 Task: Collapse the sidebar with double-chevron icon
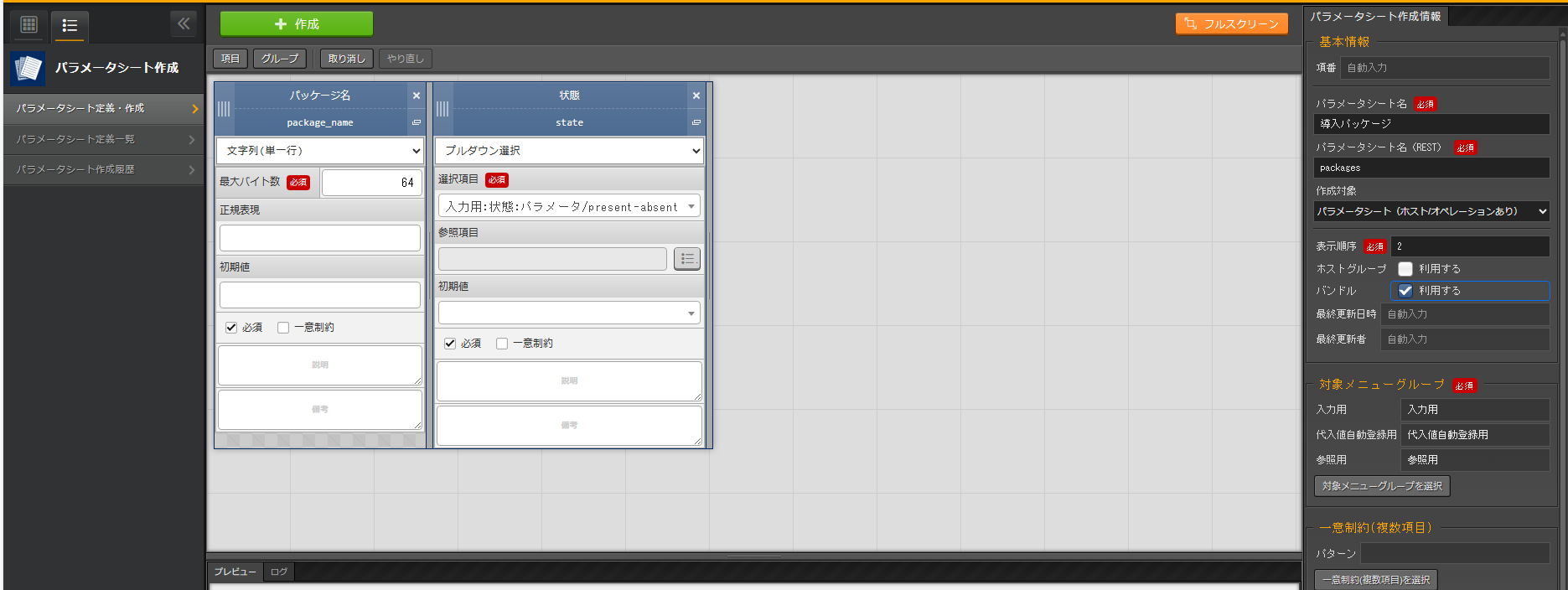[x=184, y=23]
